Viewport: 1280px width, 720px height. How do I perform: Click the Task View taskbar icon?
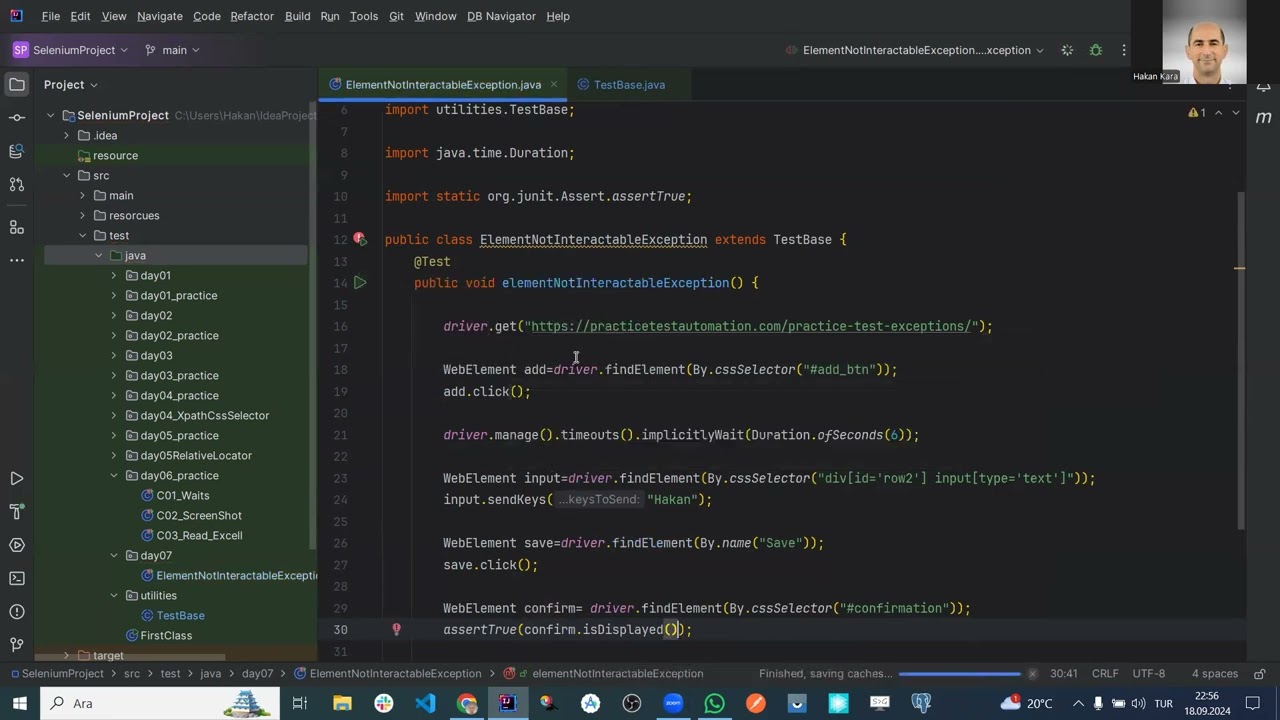click(299, 703)
